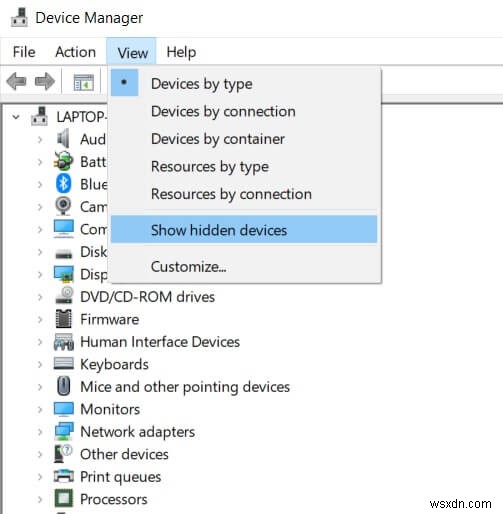Click the Batteries category icon
503x514 pixels.
coord(63,161)
